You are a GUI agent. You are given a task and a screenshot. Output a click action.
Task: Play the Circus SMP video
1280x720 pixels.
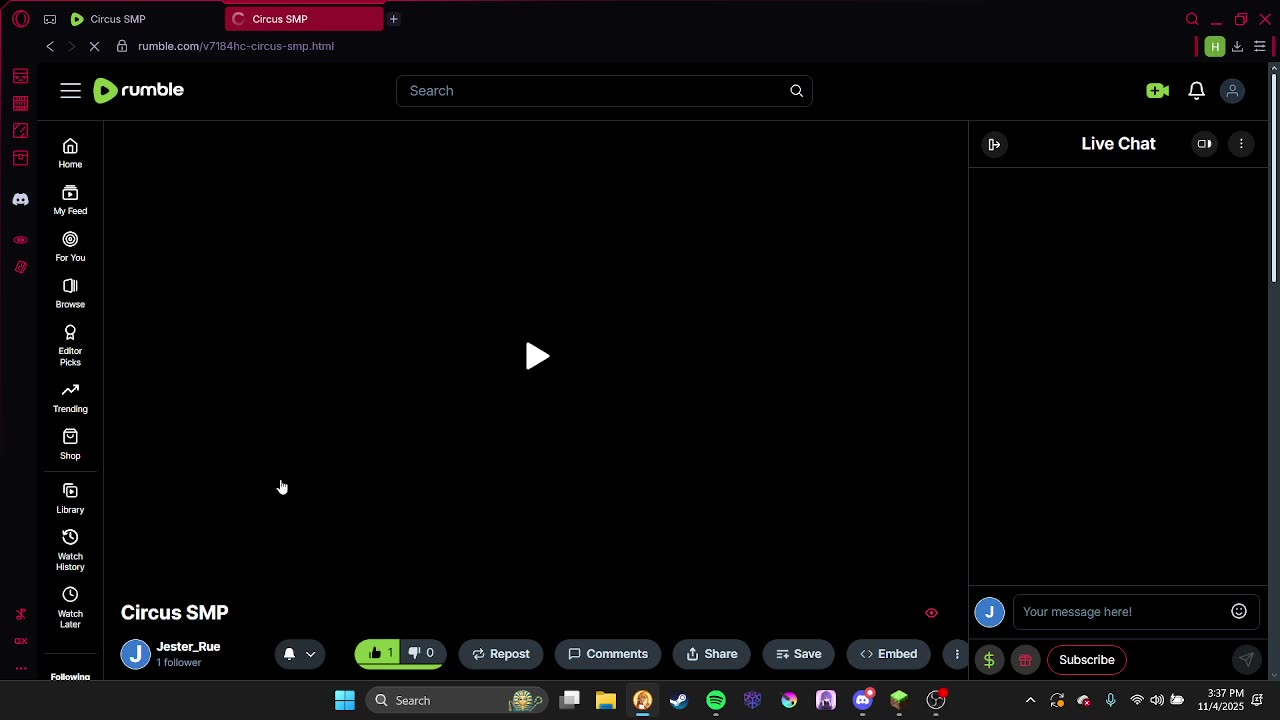pyautogui.click(x=537, y=356)
